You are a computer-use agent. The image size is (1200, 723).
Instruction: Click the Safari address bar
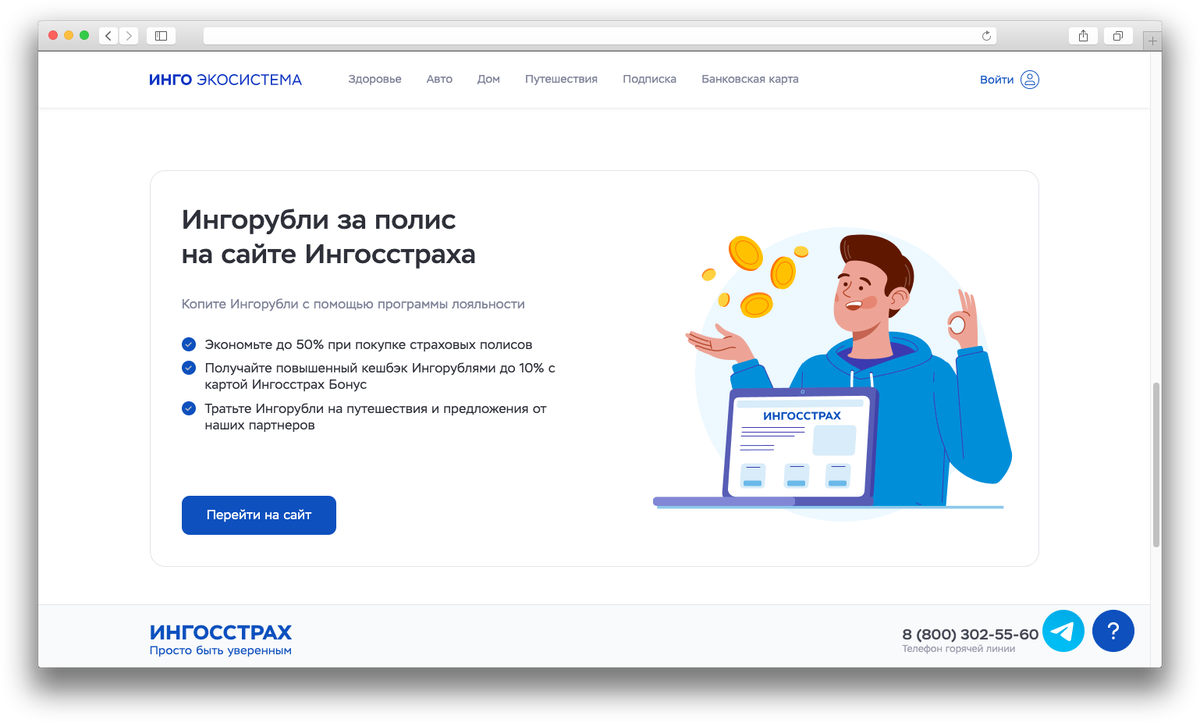600,36
